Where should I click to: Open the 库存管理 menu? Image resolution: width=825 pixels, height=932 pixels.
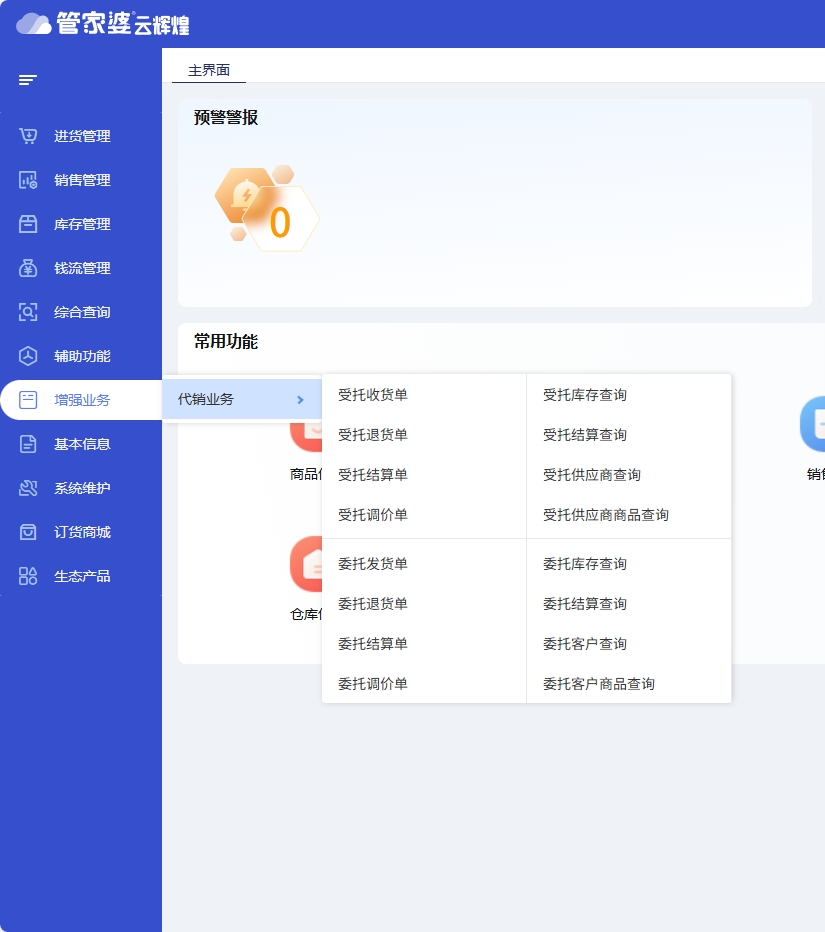81,224
